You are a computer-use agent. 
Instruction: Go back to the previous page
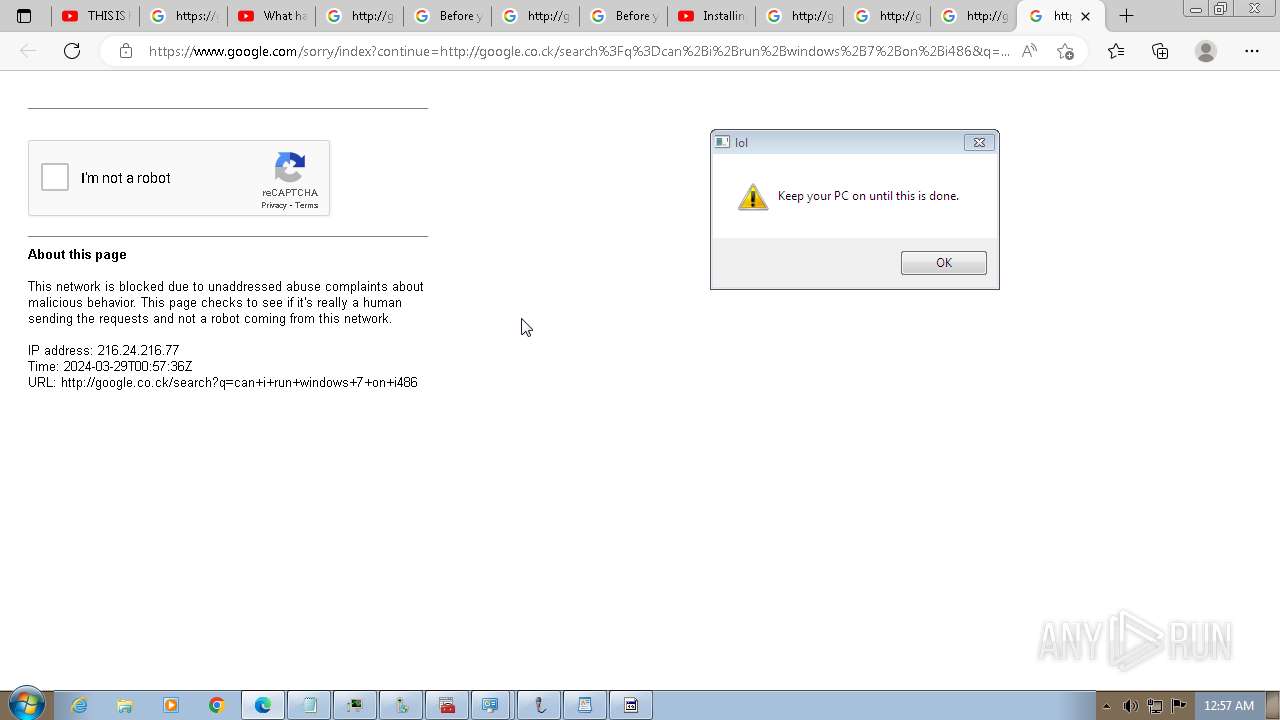point(28,51)
